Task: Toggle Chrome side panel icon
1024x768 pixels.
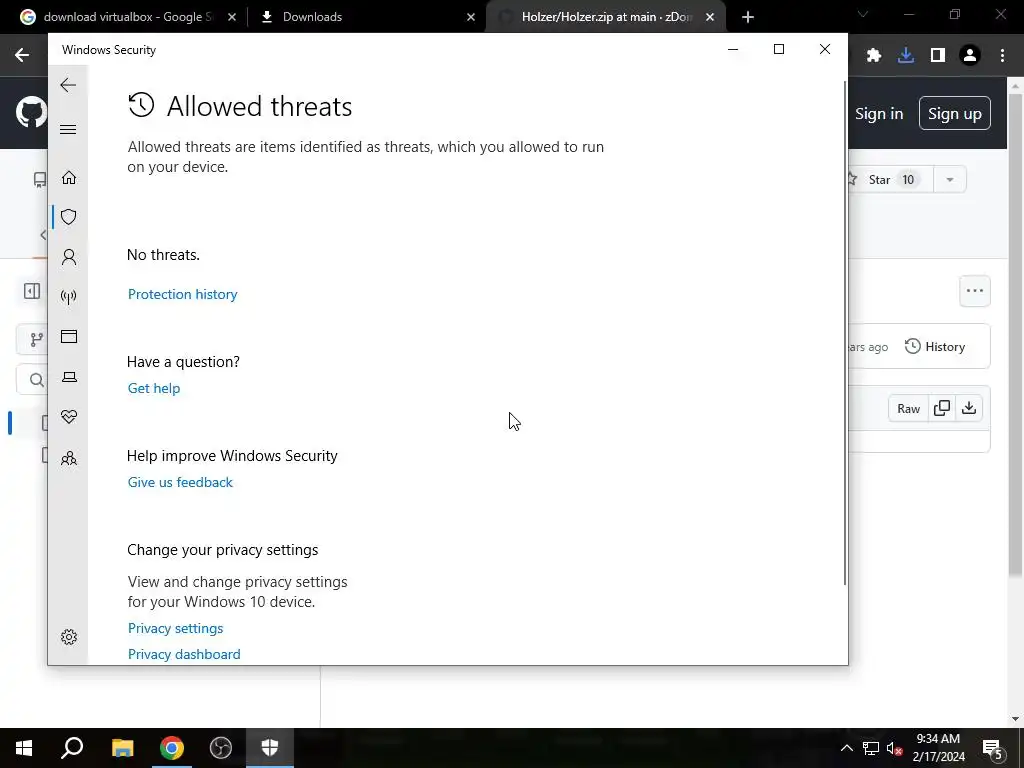Action: (x=938, y=56)
